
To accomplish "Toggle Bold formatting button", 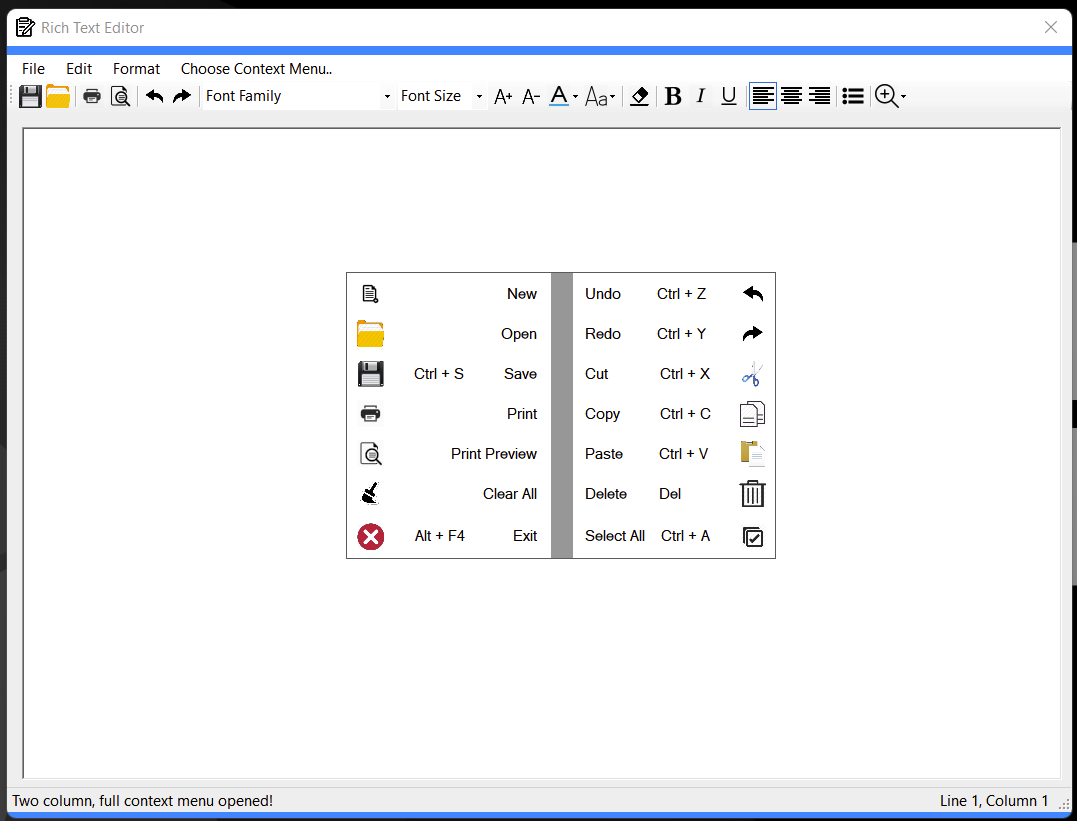I will [x=673, y=96].
